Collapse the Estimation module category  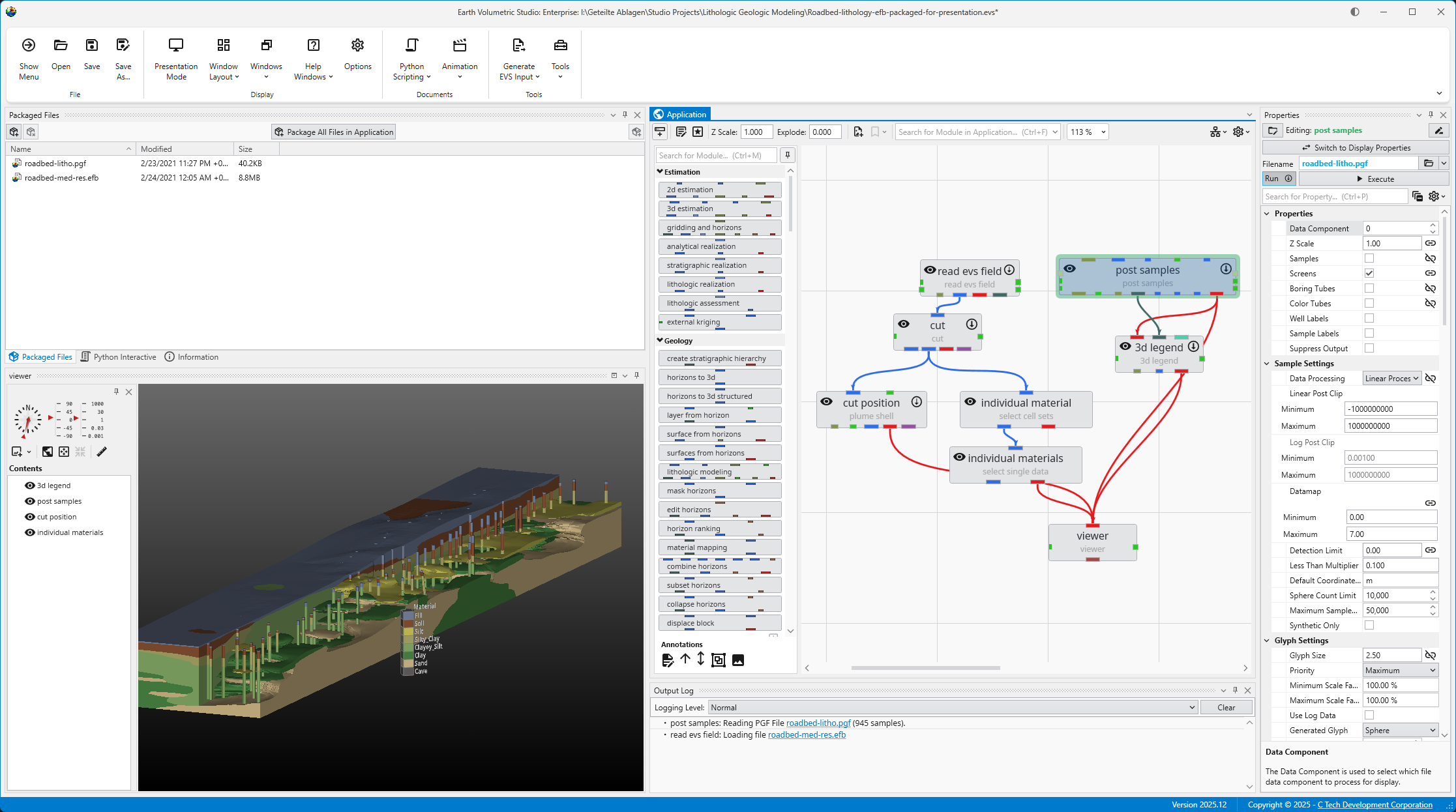point(661,172)
